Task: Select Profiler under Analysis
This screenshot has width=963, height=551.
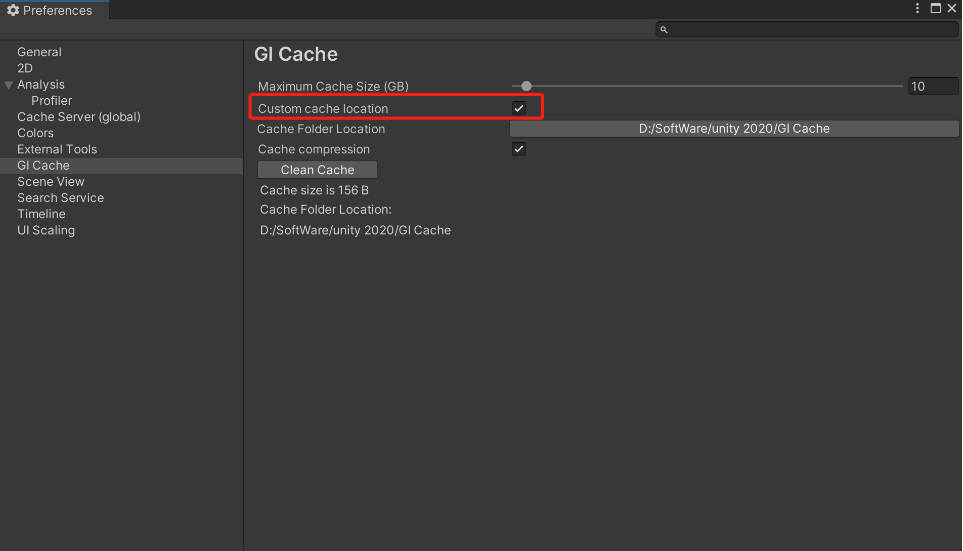Action: pyautogui.click(x=52, y=101)
